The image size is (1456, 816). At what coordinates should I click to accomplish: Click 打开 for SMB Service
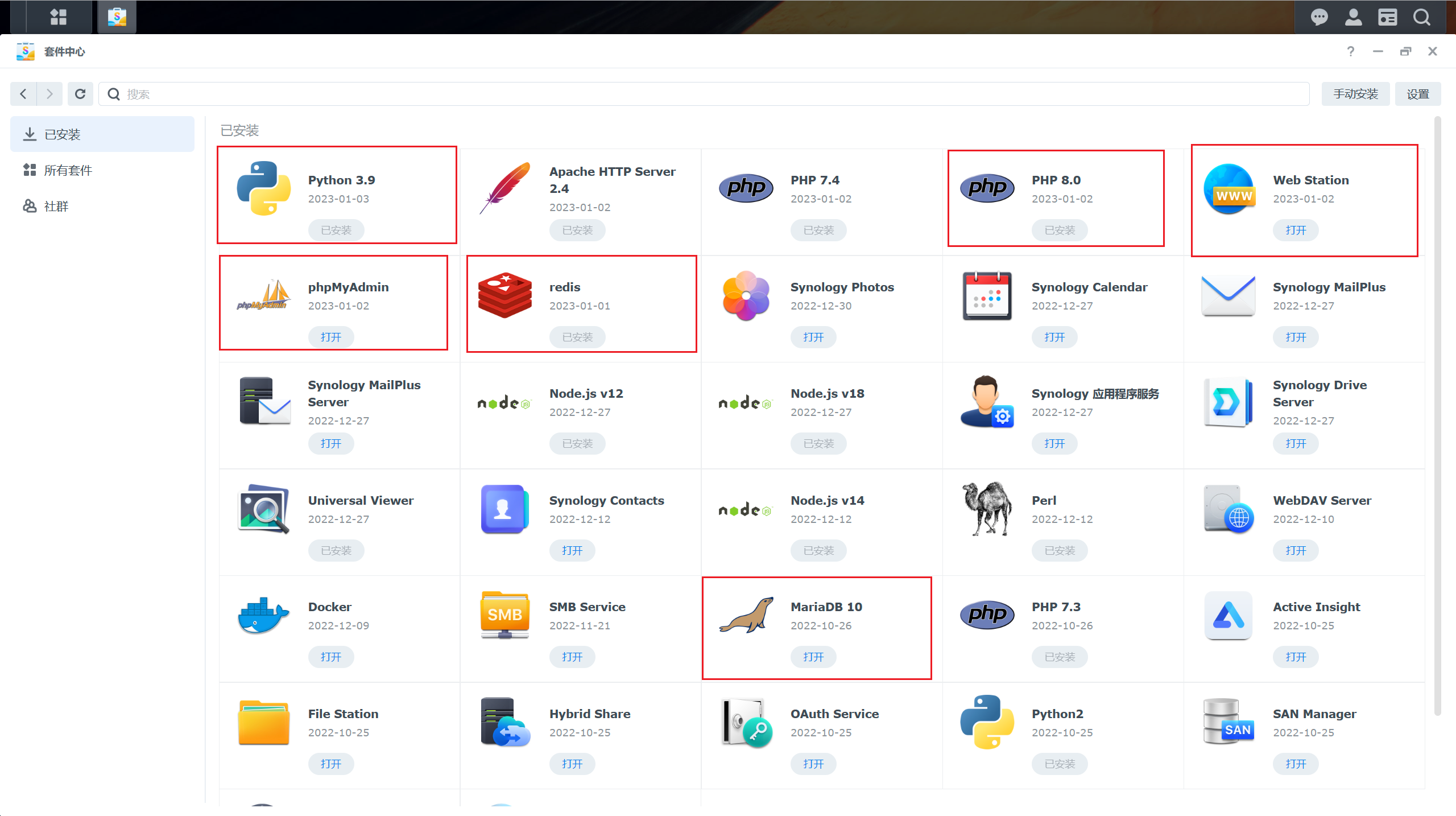[x=572, y=657]
